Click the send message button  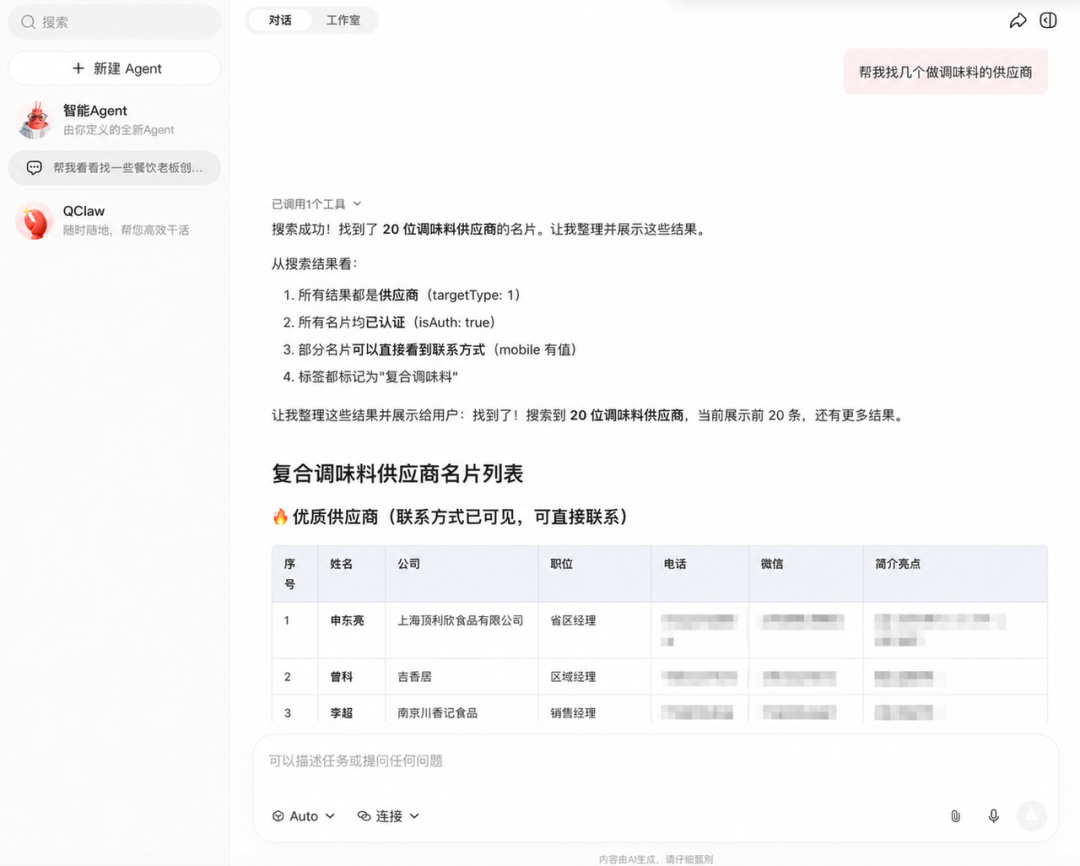pos(1031,816)
